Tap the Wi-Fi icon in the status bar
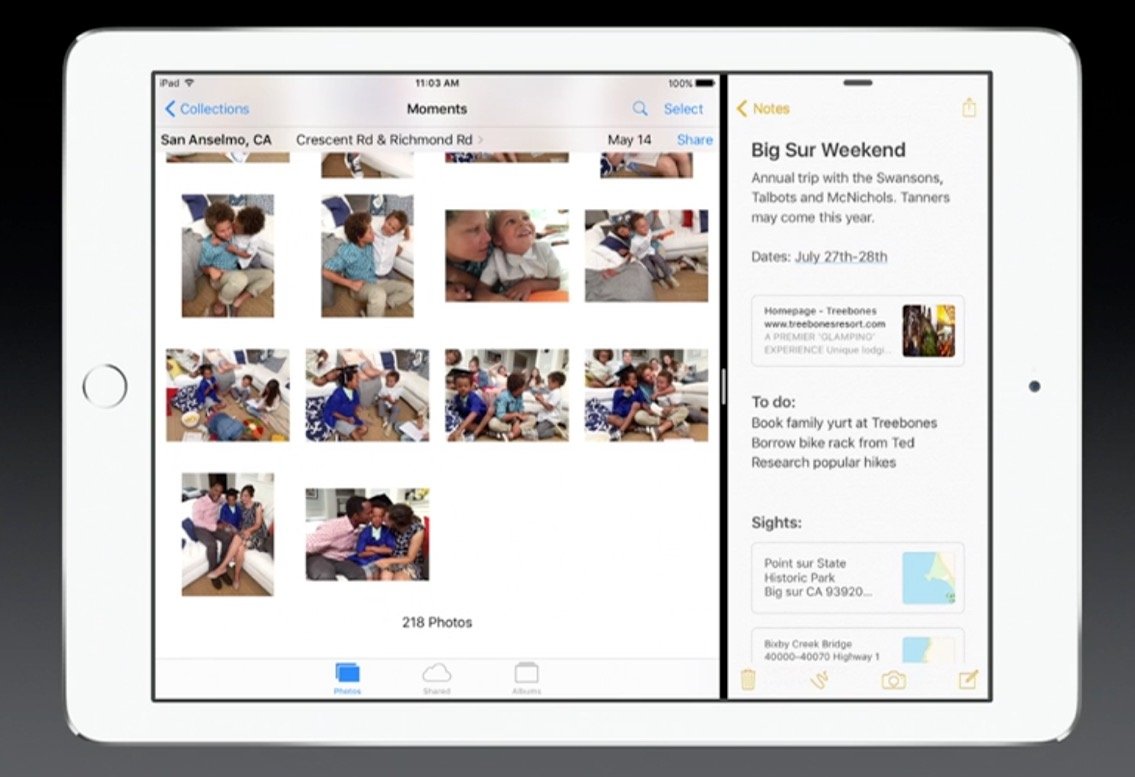The width and height of the screenshot is (1135, 777). 190,83
